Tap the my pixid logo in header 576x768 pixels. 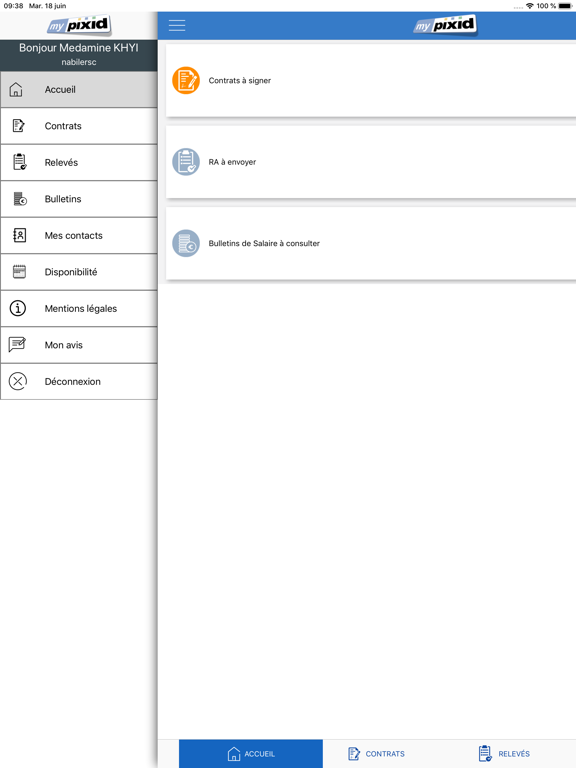445,25
